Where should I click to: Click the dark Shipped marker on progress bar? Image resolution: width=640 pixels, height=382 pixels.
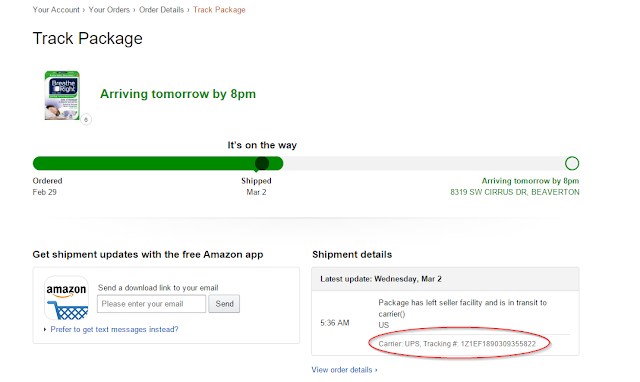coord(262,163)
